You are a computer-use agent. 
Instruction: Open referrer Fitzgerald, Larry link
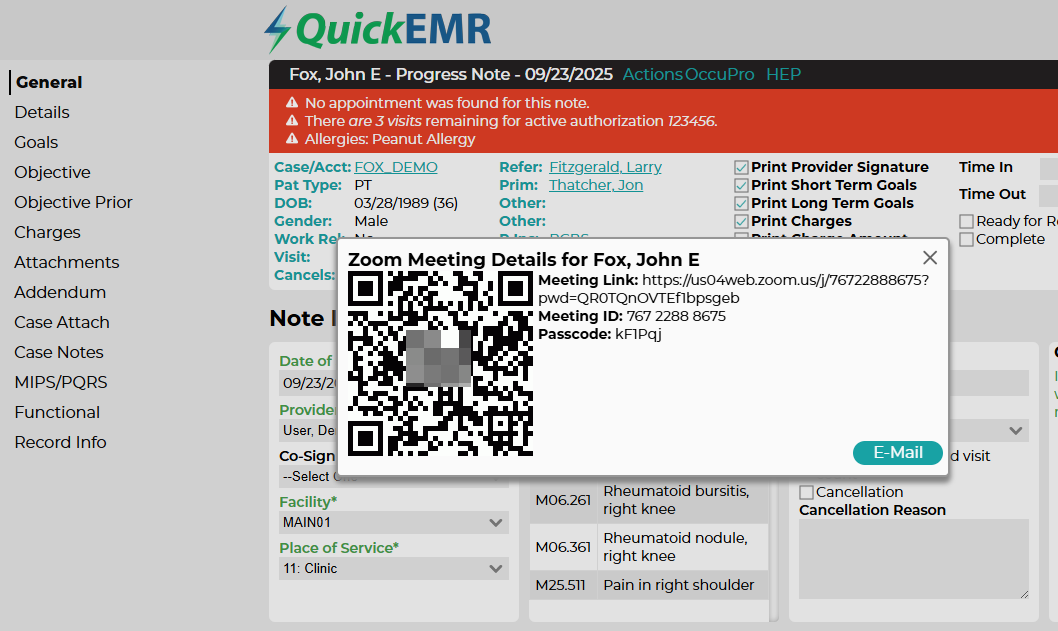click(605, 167)
